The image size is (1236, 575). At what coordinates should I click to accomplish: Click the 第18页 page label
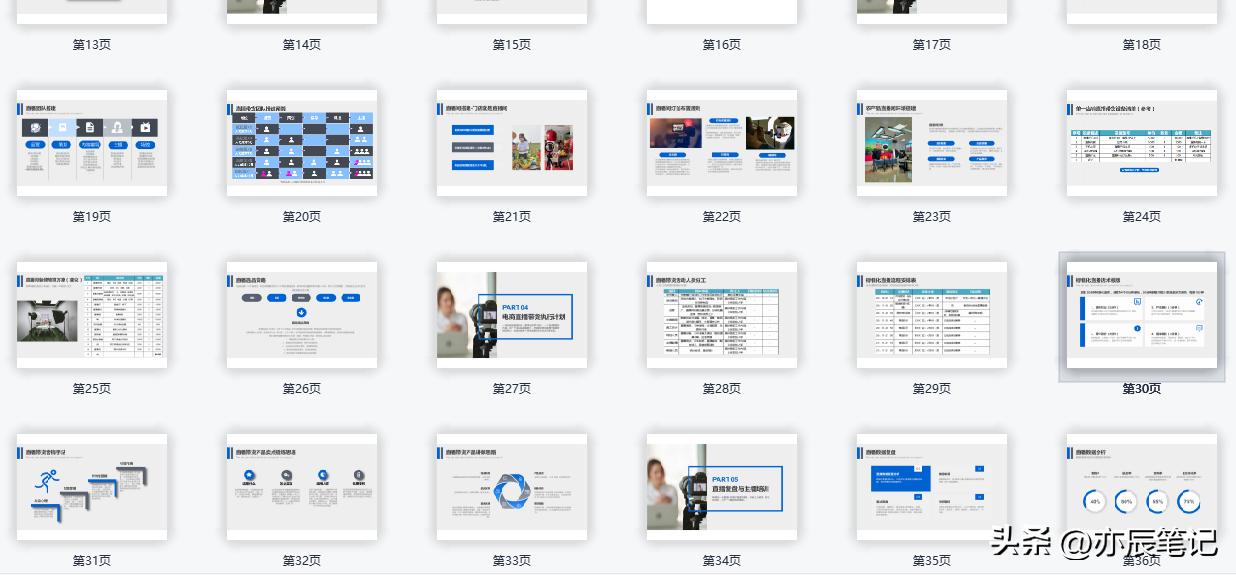pos(1142,44)
